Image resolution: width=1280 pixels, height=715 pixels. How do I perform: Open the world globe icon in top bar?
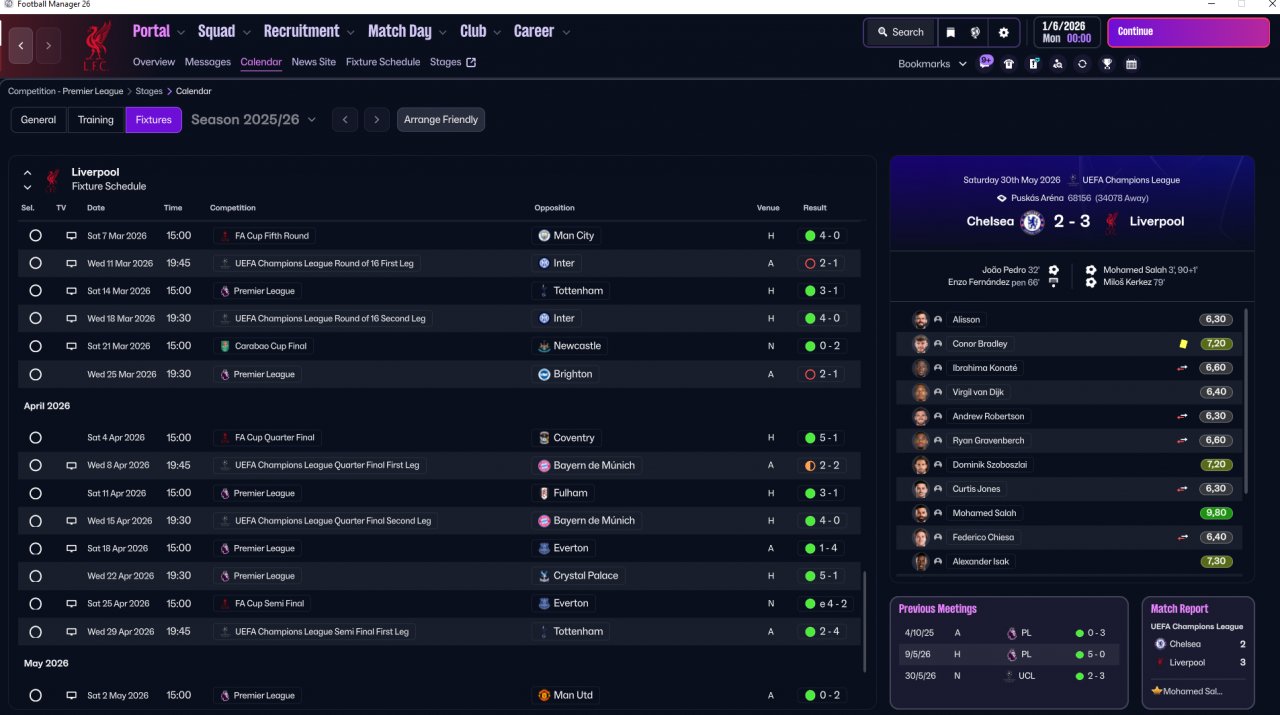975,32
